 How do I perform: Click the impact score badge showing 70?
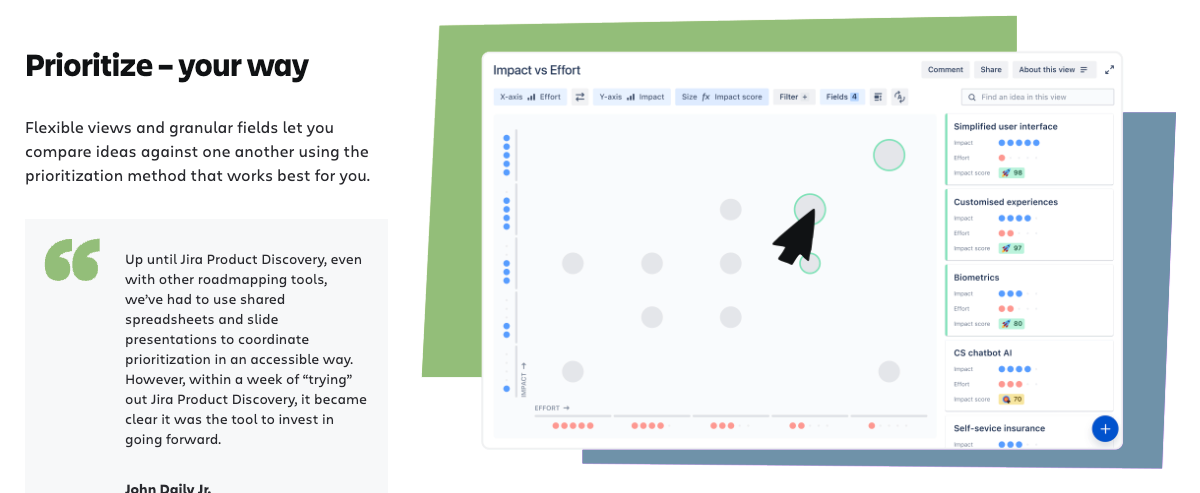[x=1011, y=399]
